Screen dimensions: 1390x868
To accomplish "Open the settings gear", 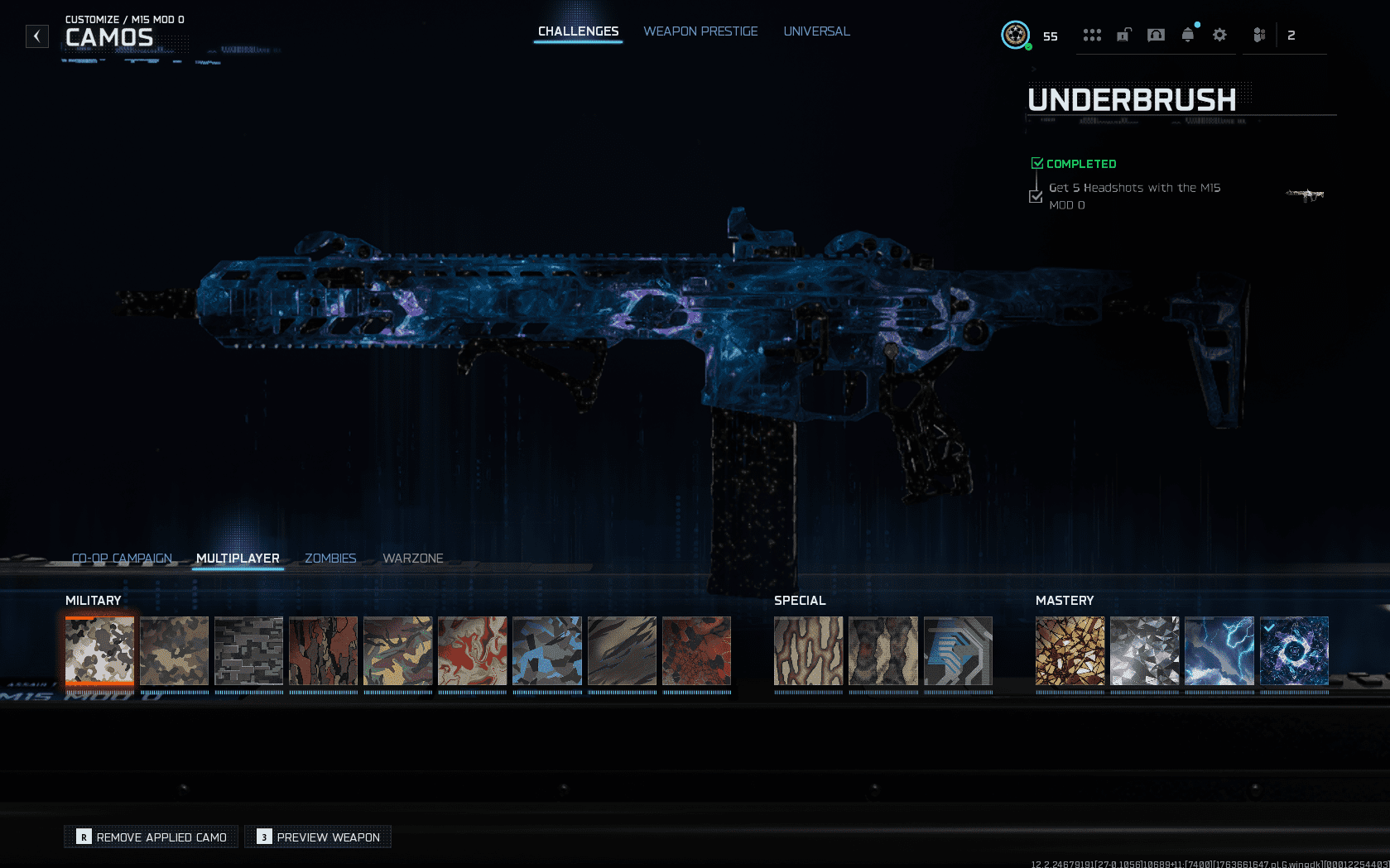I will [1219, 35].
